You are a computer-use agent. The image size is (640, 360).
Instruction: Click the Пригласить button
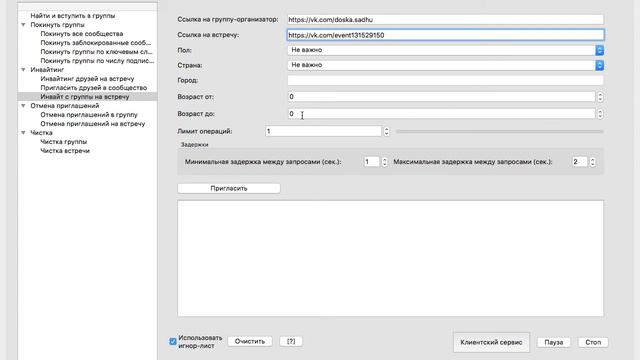point(229,188)
